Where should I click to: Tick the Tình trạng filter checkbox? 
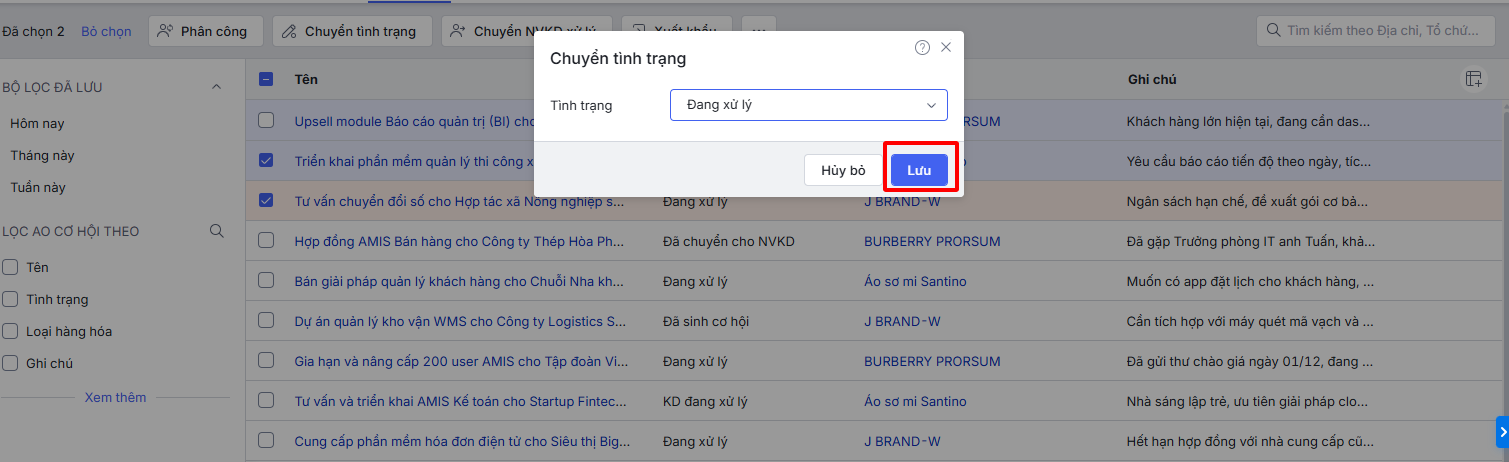(10, 299)
